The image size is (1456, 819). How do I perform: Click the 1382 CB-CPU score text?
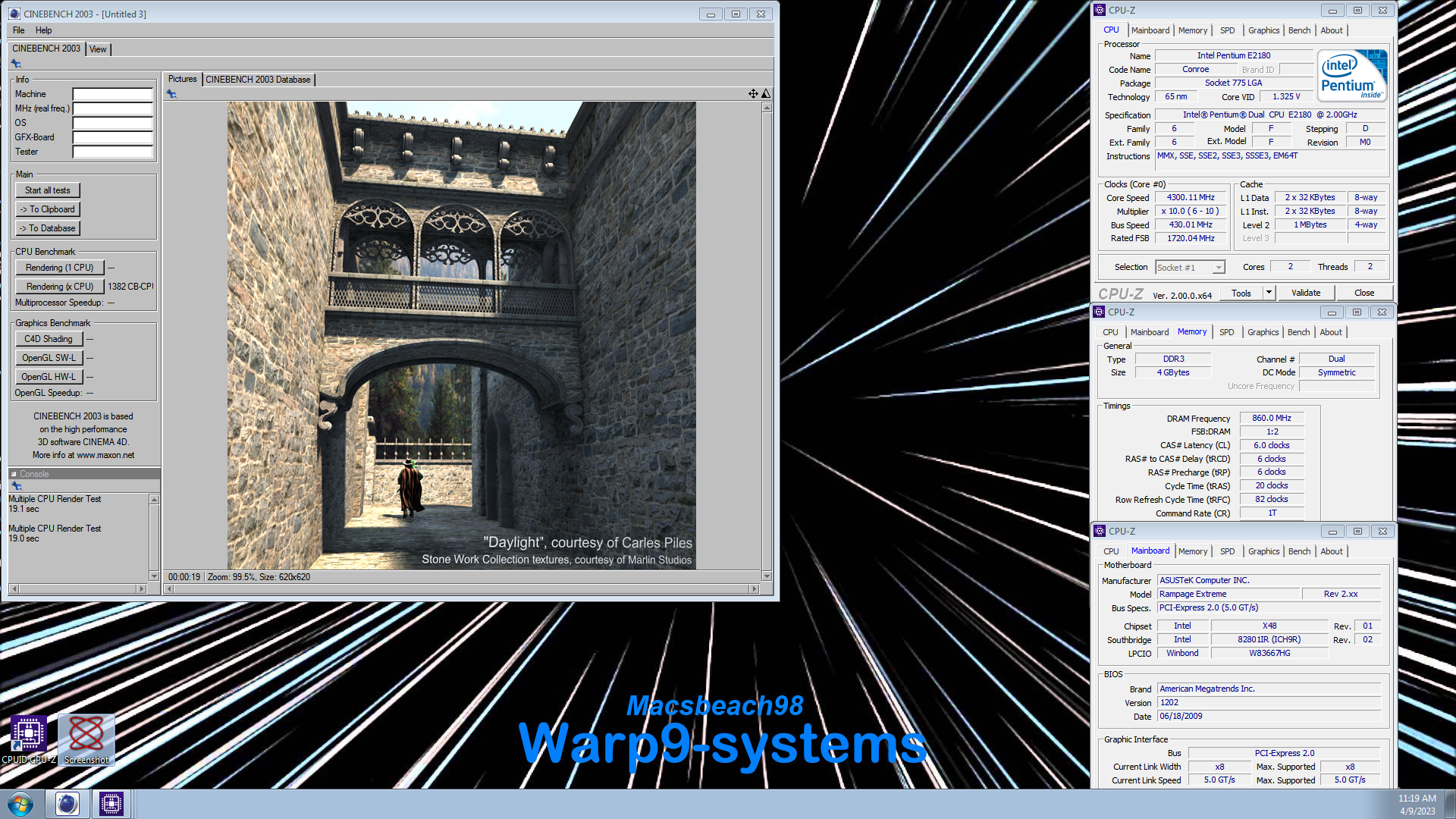coord(130,287)
